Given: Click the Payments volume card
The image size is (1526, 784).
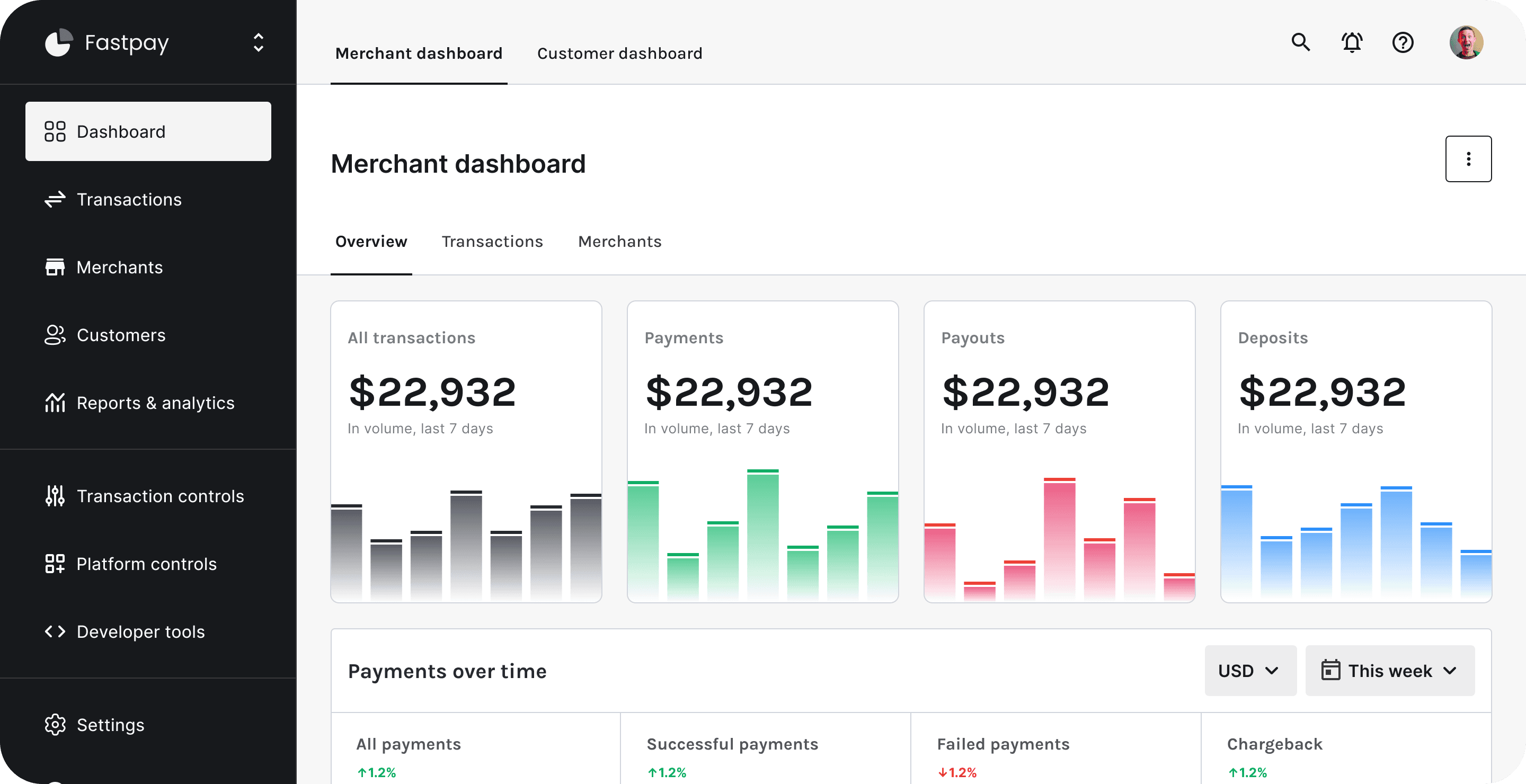Looking at the screenshot, I should 762,451.
